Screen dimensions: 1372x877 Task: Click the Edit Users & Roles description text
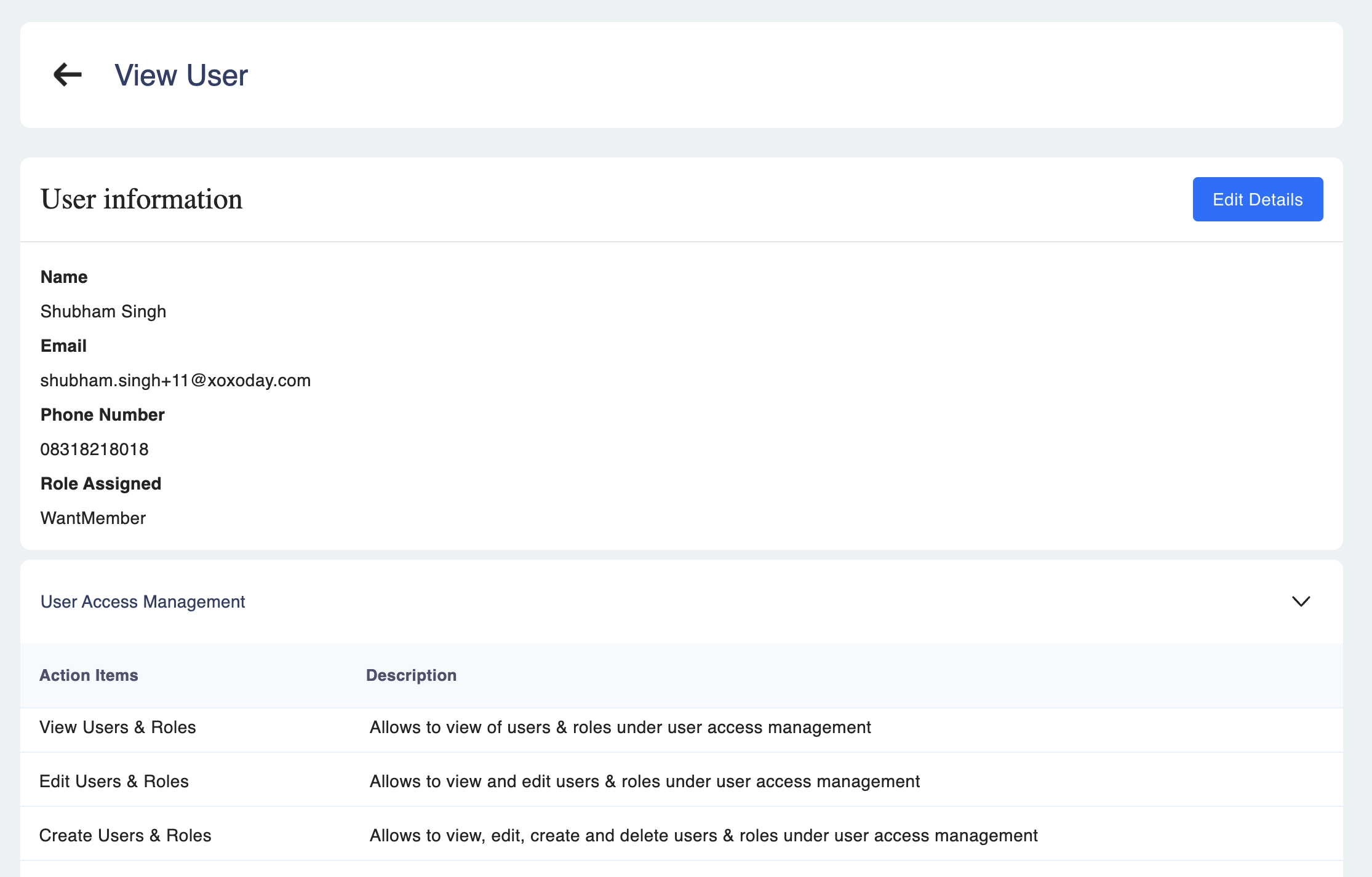[x=644, y=781]
